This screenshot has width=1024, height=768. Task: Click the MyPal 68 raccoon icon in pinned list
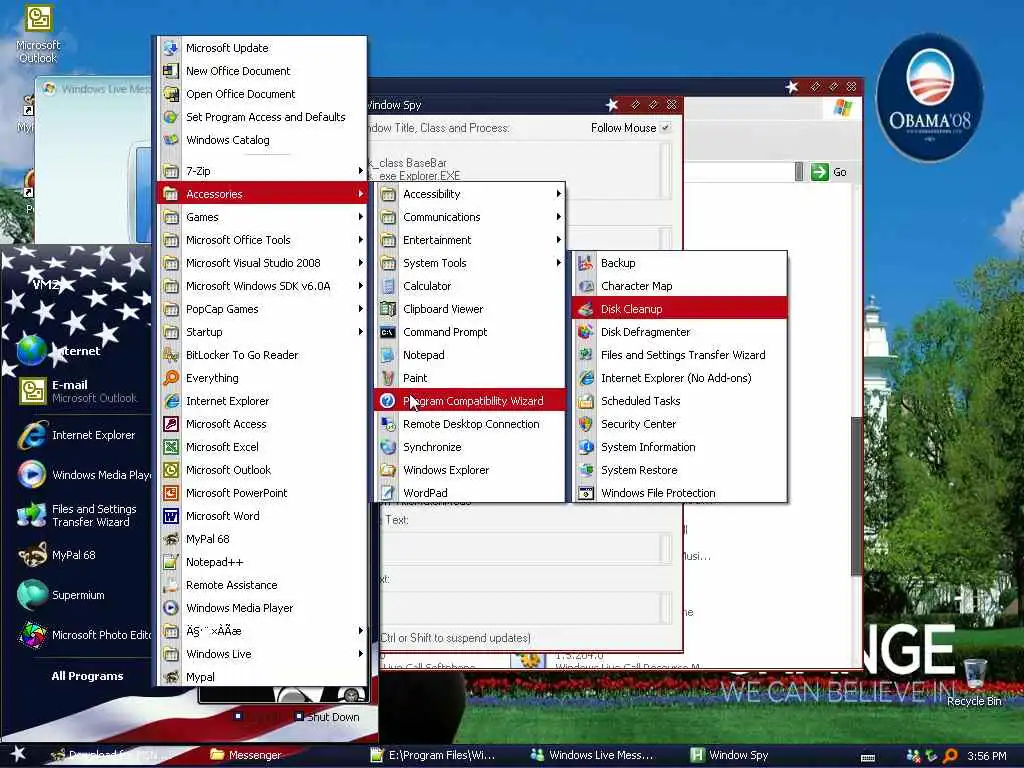[x=32, y=554]
